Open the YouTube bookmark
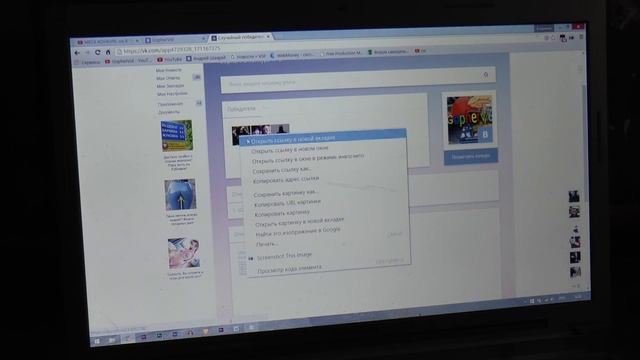Image resolution: width=640 pixels, height=360 pixels. coord(169,60)
